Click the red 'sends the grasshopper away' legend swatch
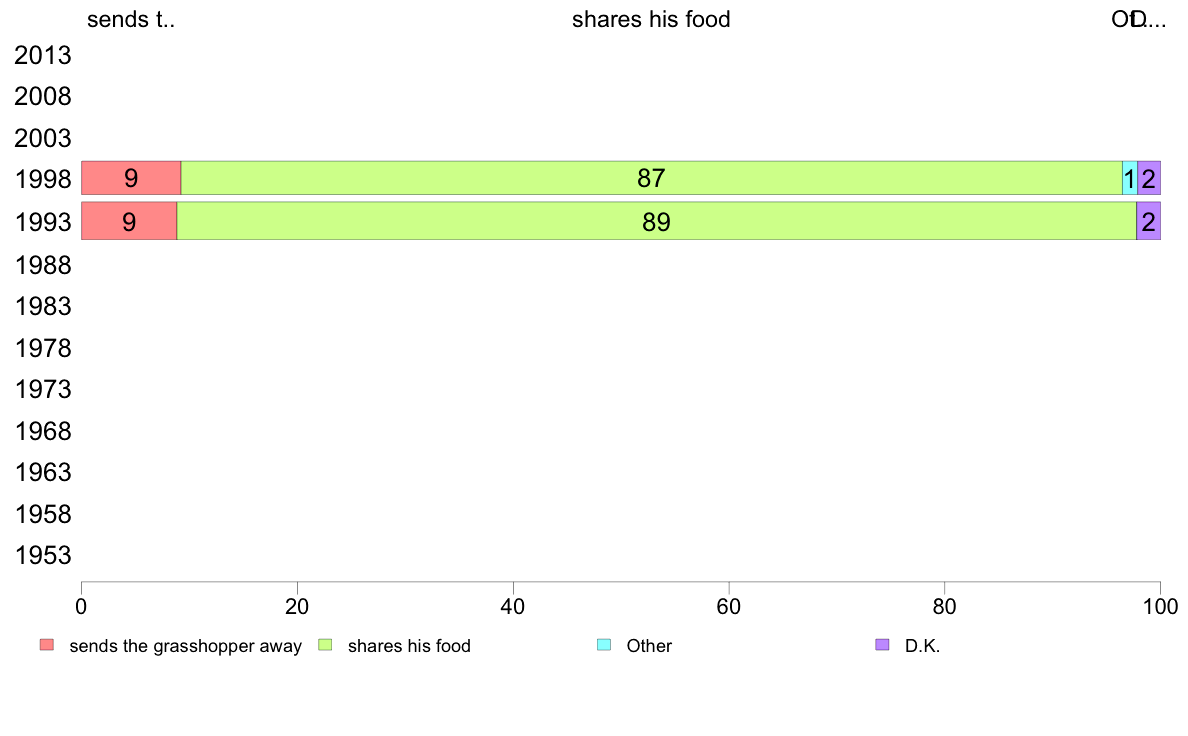Image resolution: width=1188 pixels, height=736 pixels. (46, 645)
